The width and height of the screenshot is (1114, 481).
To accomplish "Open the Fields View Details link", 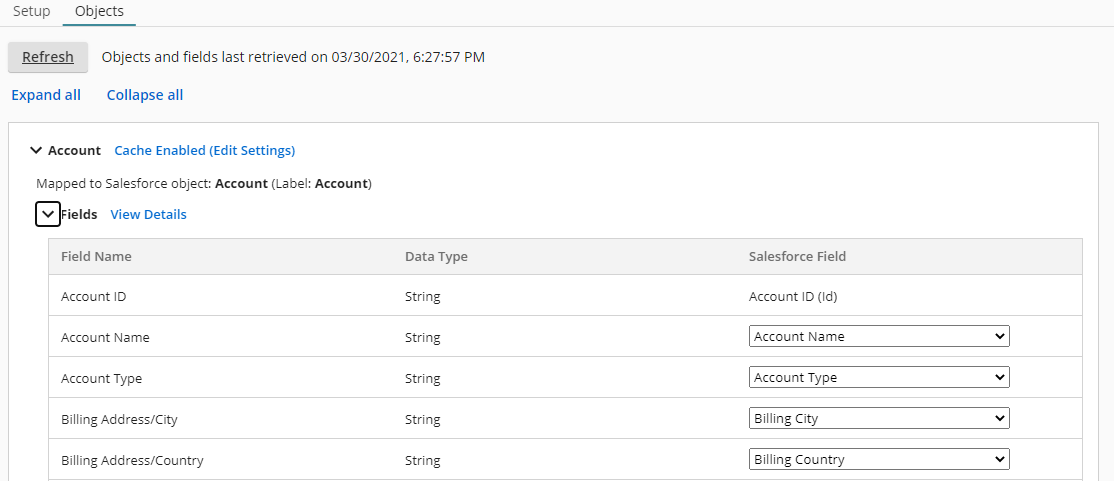I will [x=148, y=214].
